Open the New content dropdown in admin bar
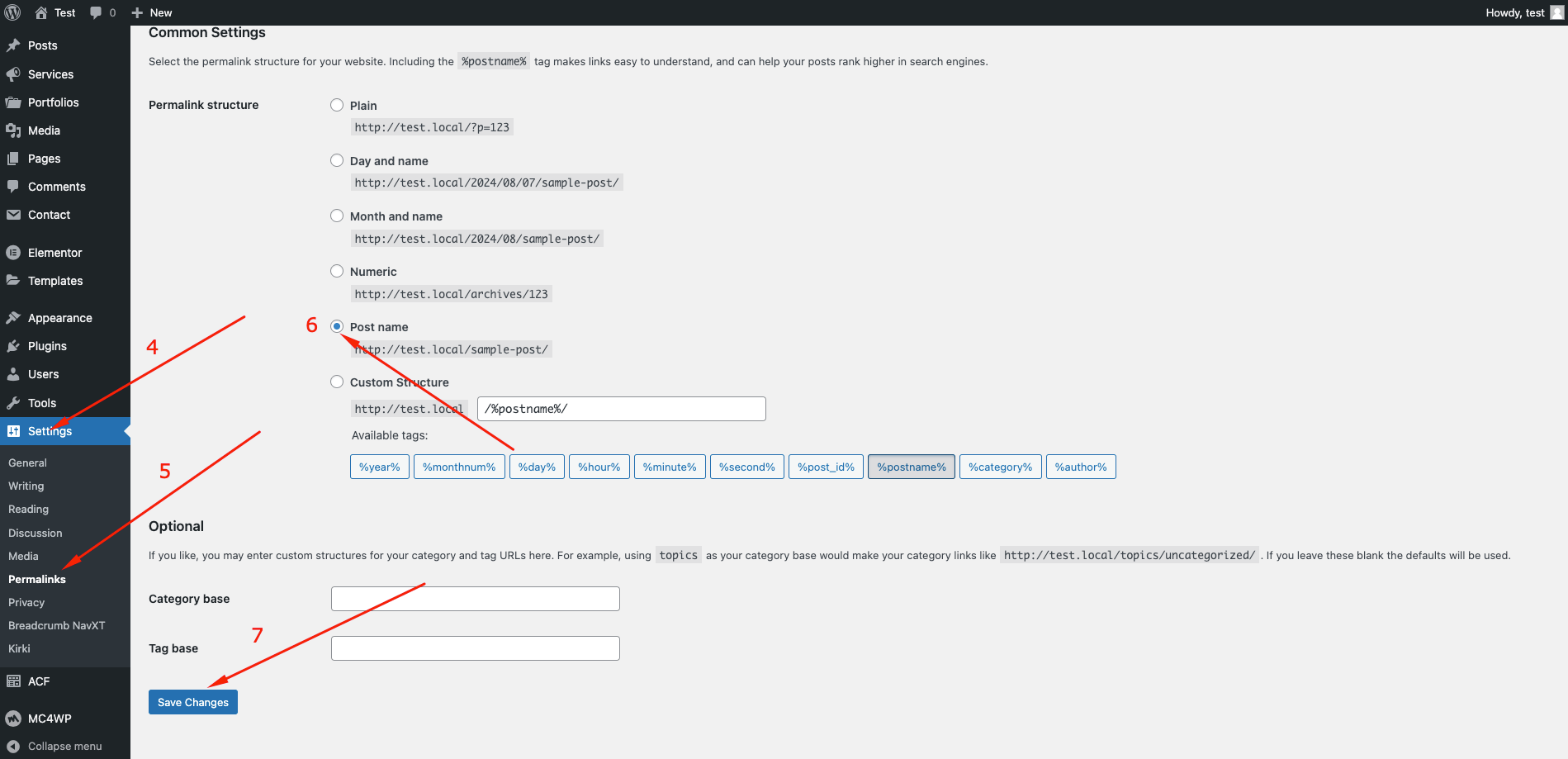 [x=152, y=12]
